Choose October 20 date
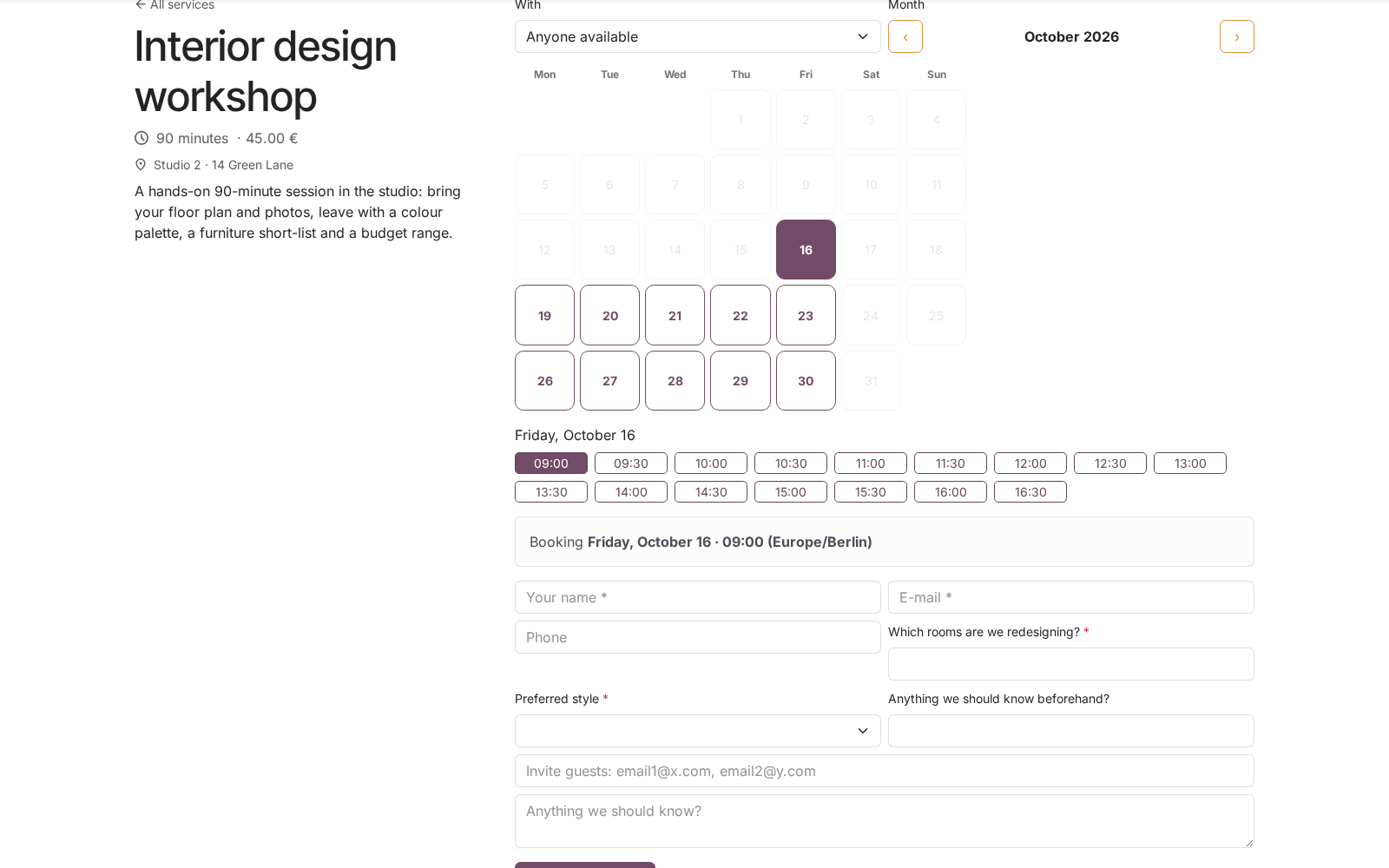The image size is (1389, 868). [609, 315]
